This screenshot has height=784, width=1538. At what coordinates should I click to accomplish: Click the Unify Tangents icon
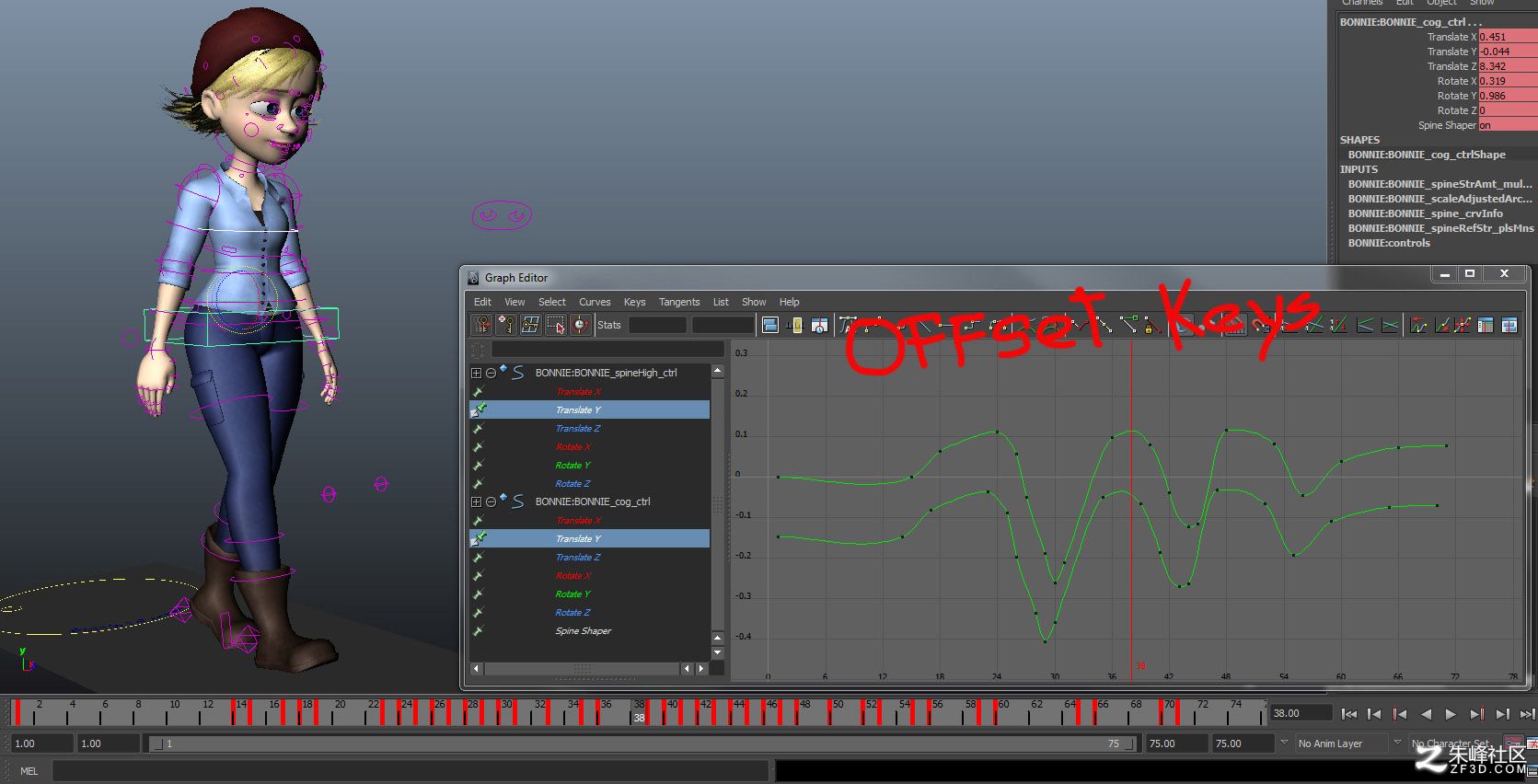[1104, 325]
